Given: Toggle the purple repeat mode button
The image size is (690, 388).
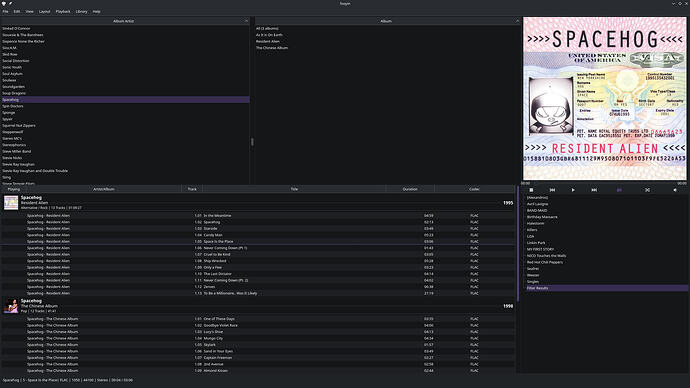Looking at the screenshot, I should click(619, 190).
